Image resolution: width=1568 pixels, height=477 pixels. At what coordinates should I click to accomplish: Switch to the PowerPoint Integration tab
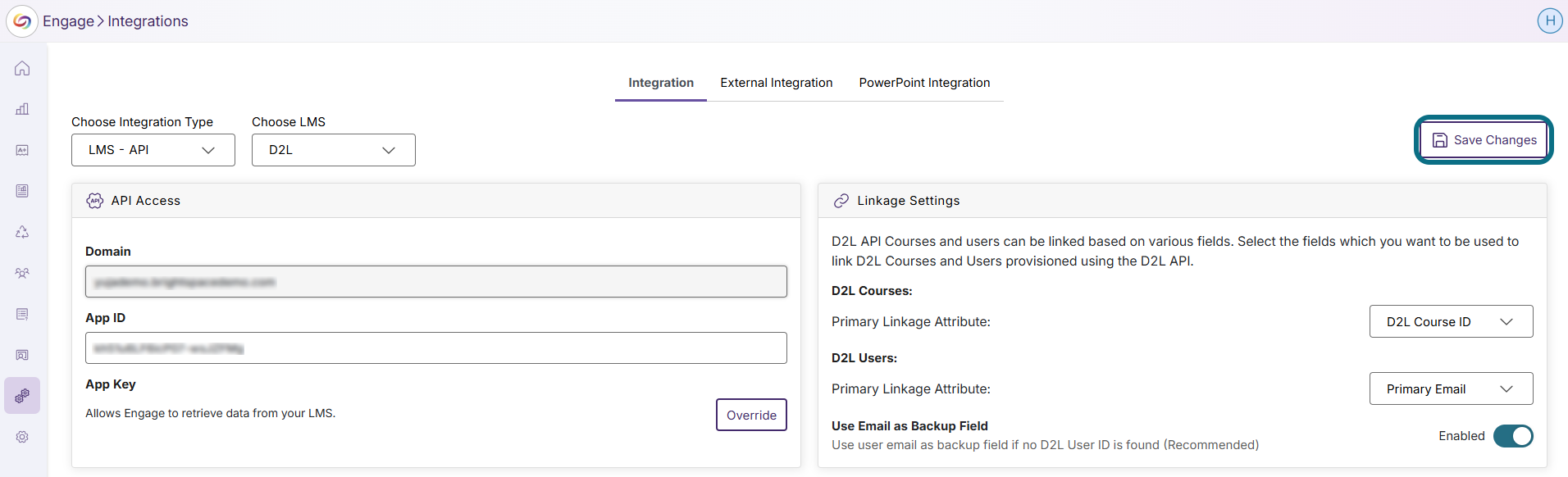[924, 83]
